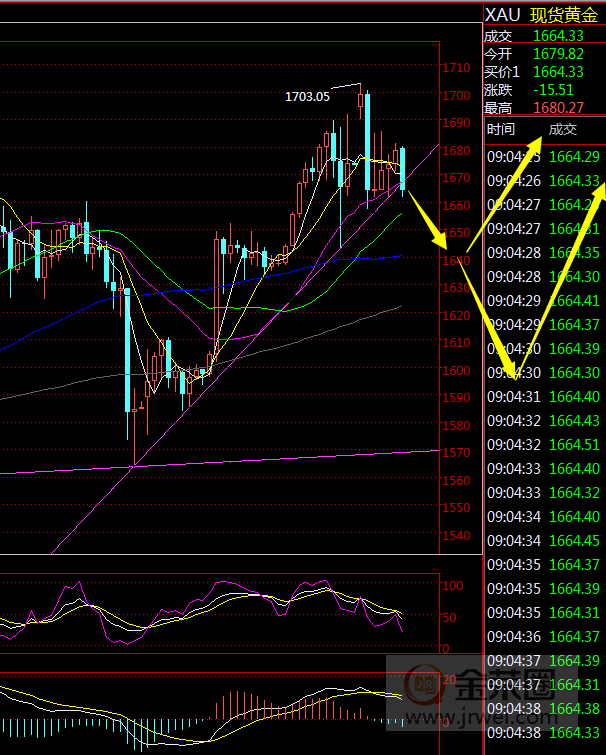This screenshot has height=755, width=606.
Task: Select last tick row 09:04:38 at 1664.33
Action: (x=544, y=733)
